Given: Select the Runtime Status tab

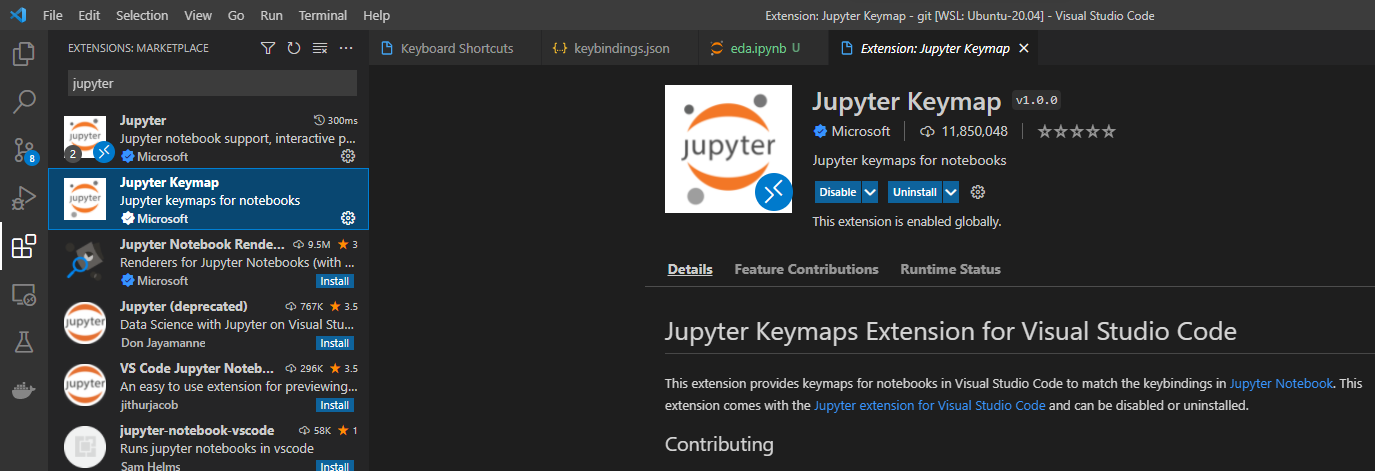Looking at the screenshot, I should click(x=950, y=269).
